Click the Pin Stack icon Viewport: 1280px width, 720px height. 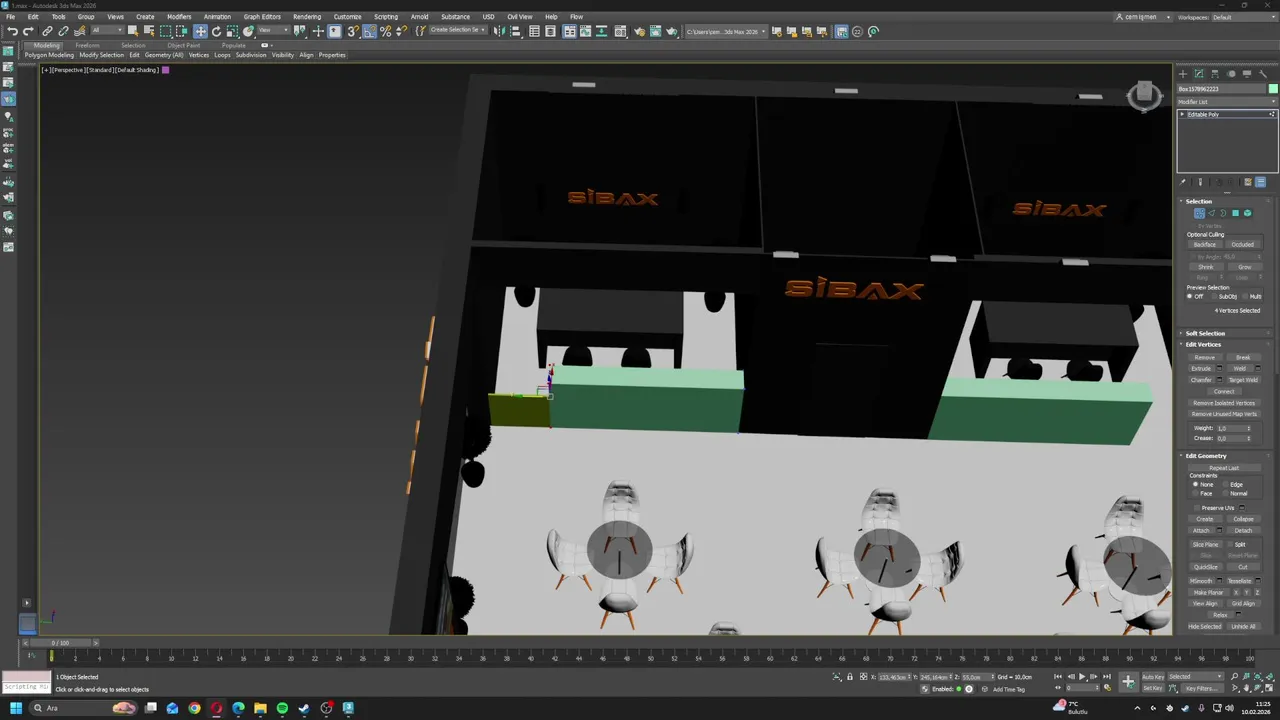click(x=1183, y=182)
